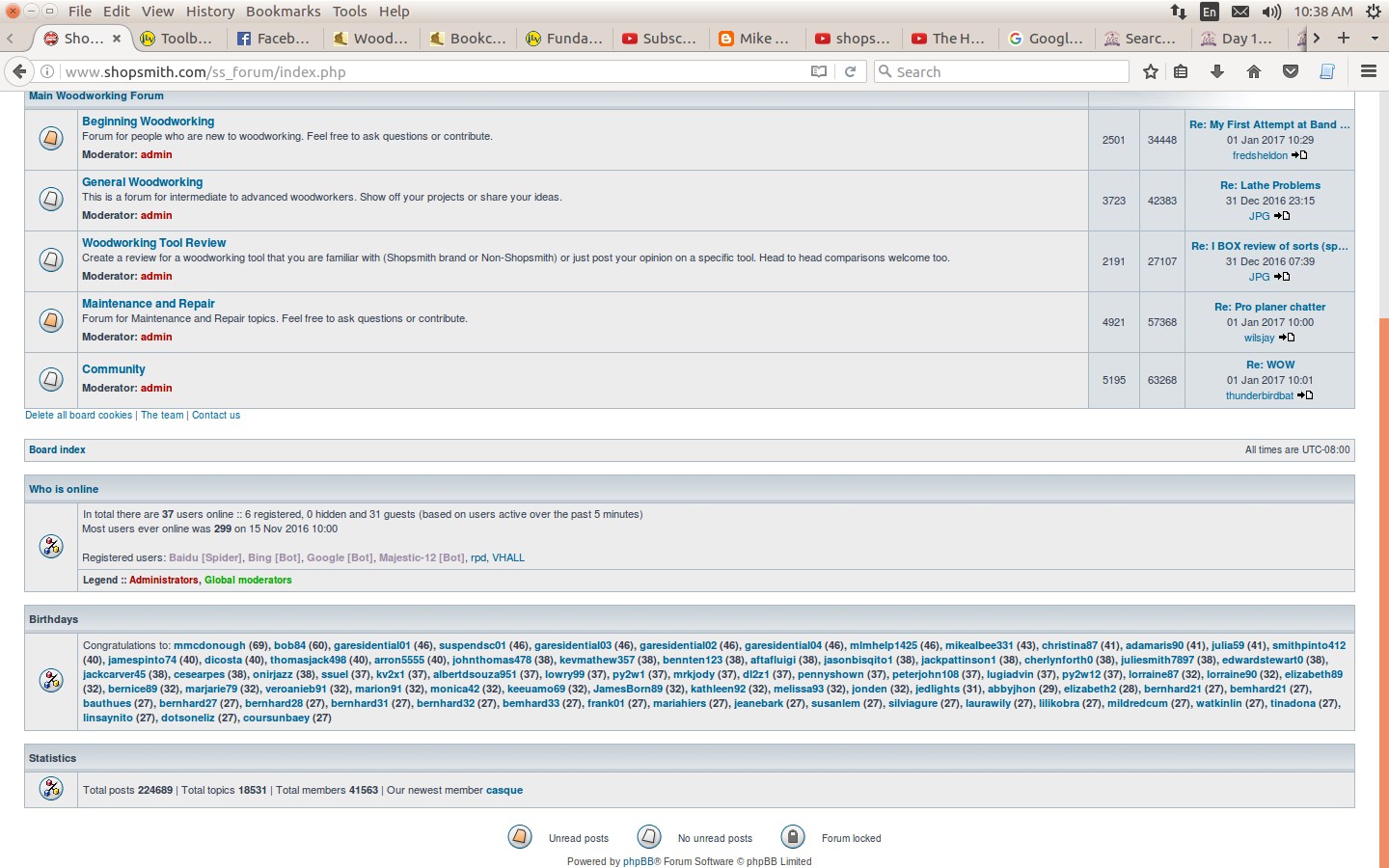Click the scroll tabs right chevron

[1317, 39]
